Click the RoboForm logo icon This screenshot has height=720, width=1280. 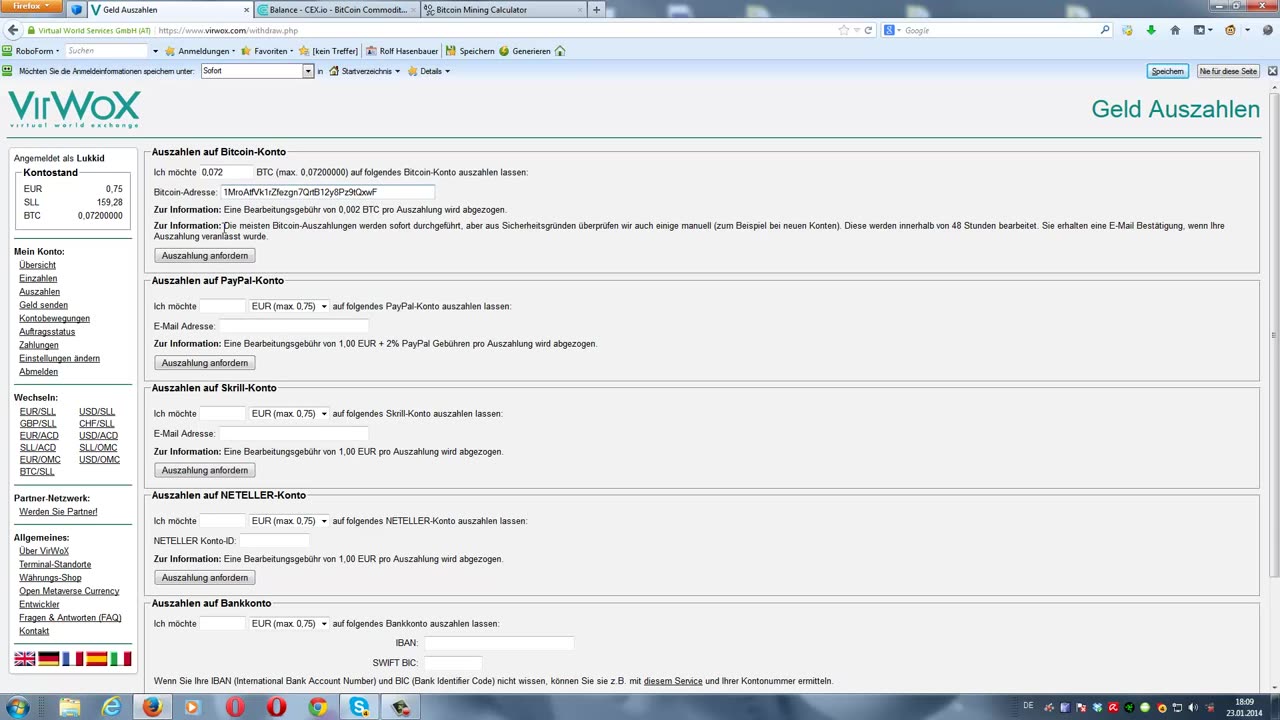[x=8, y=51]
